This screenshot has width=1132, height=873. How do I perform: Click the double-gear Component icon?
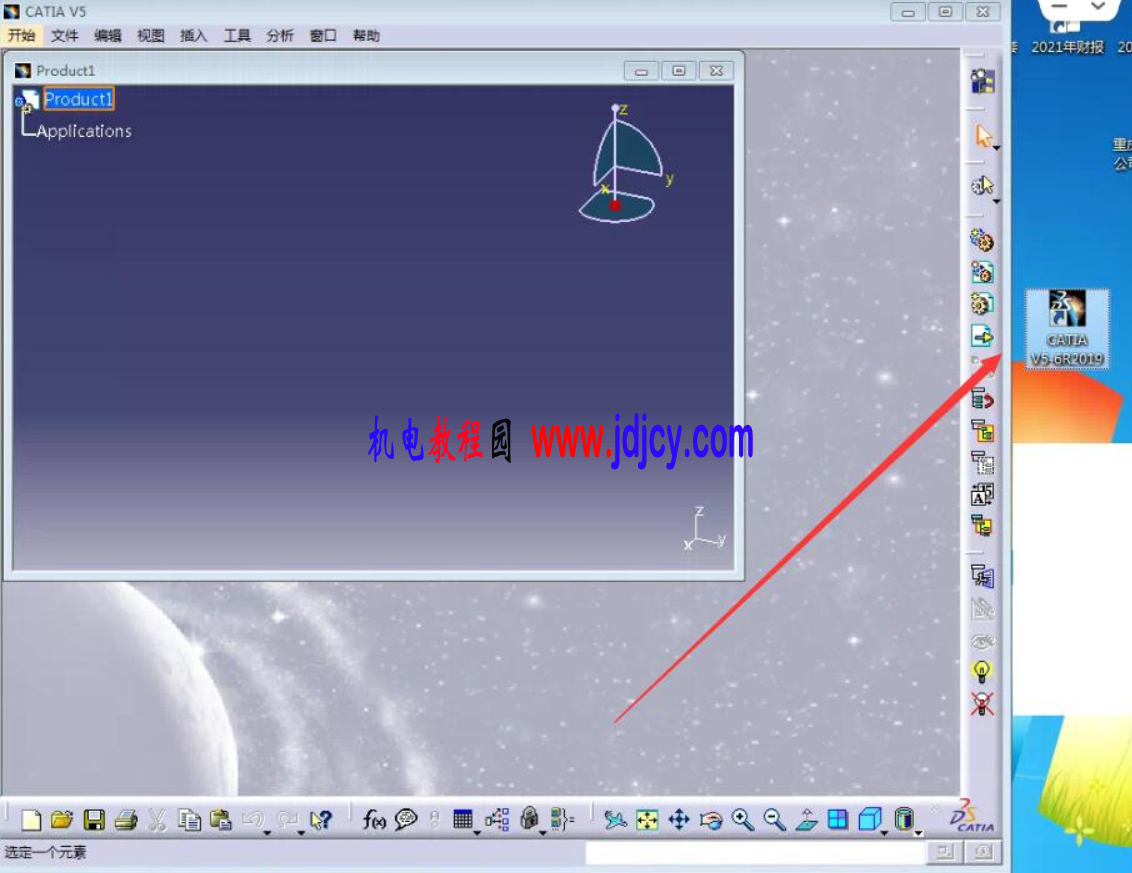coord(982,240)
